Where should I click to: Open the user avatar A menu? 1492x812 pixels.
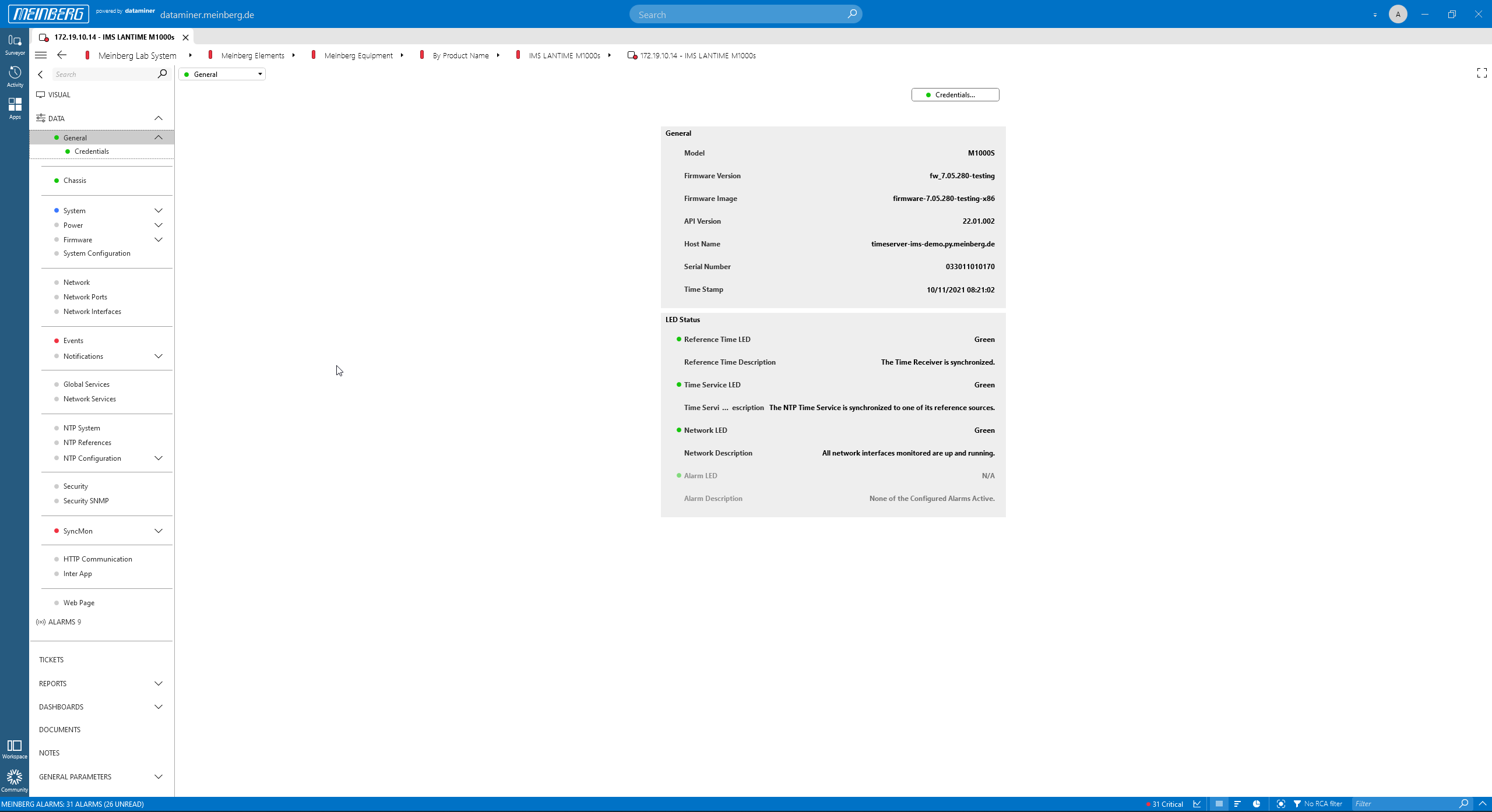click(x=1398, y=14)
